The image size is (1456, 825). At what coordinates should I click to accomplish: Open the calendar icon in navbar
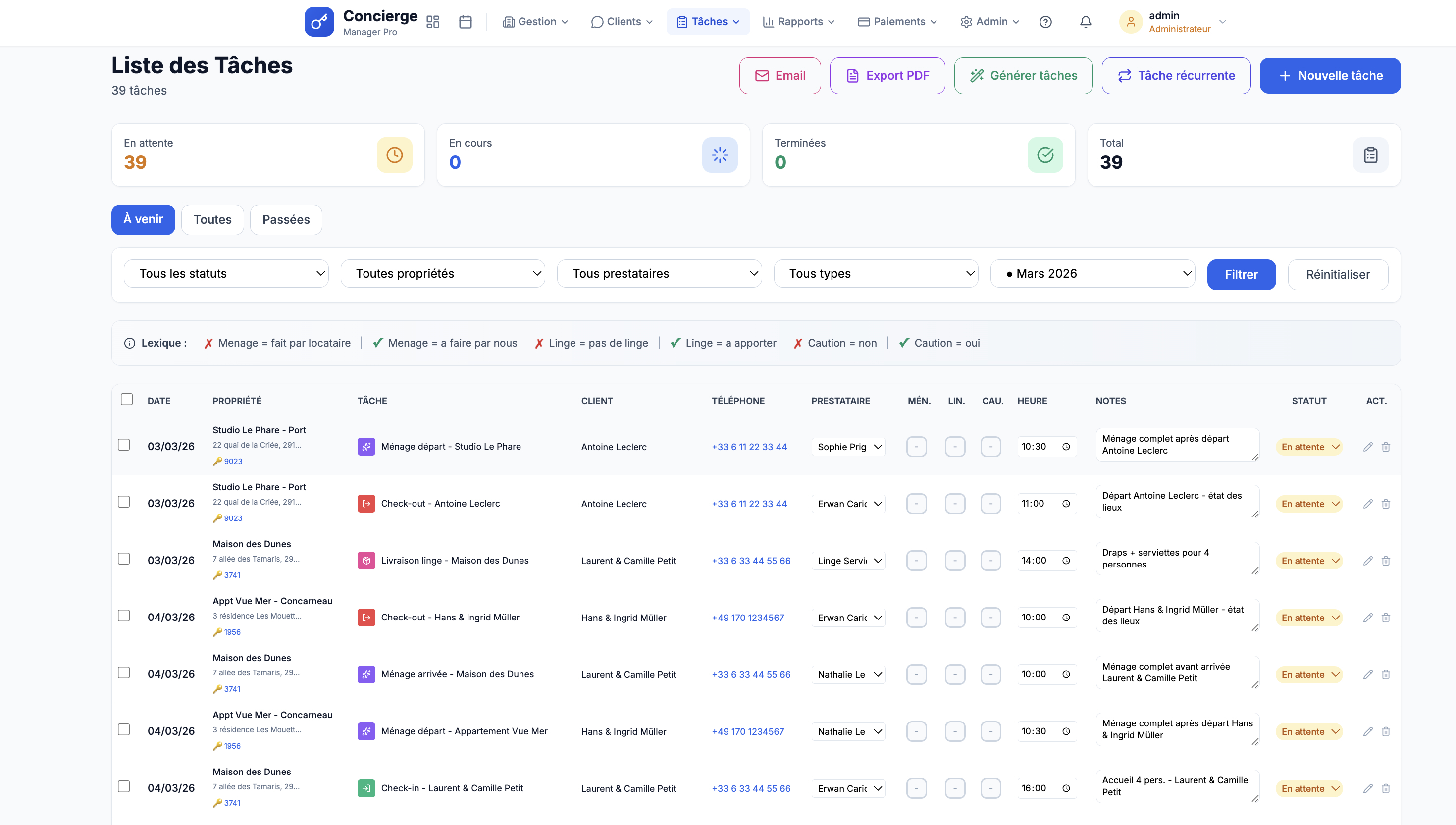point(465,22)
